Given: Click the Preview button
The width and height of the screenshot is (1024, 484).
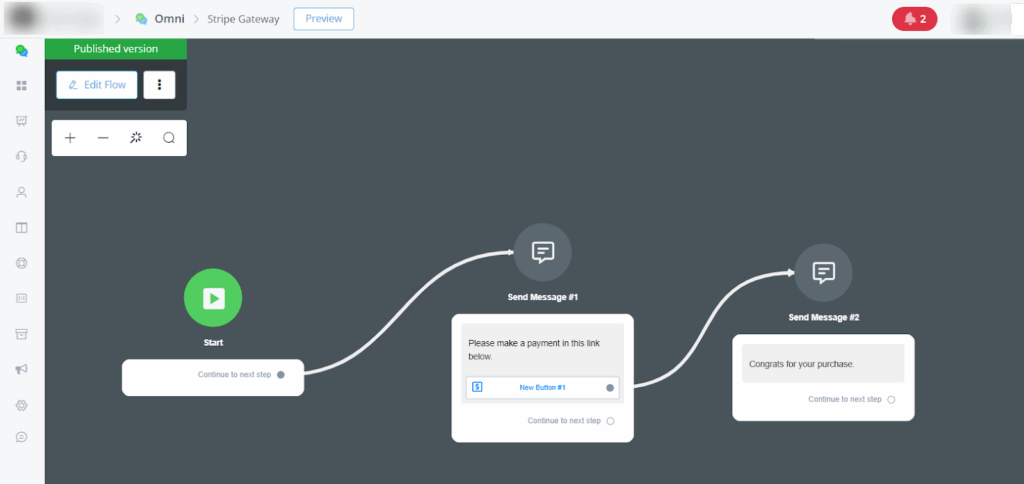Looking at the screenshot, I should (323, 19).
